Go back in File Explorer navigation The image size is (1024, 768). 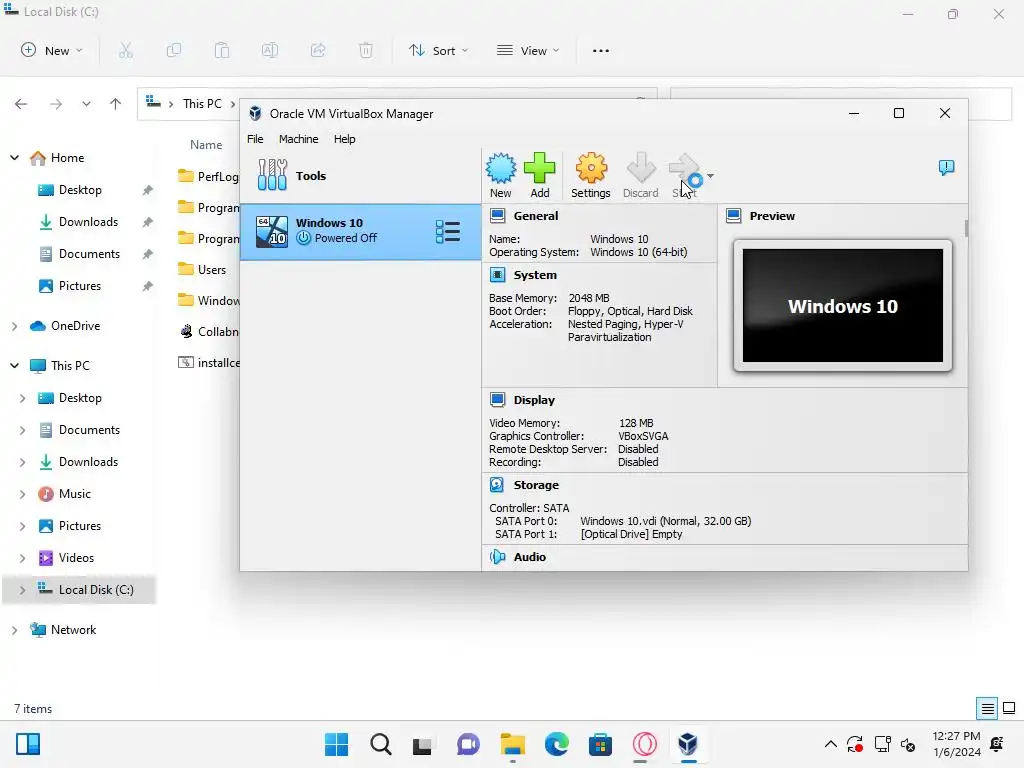[21, 104]
